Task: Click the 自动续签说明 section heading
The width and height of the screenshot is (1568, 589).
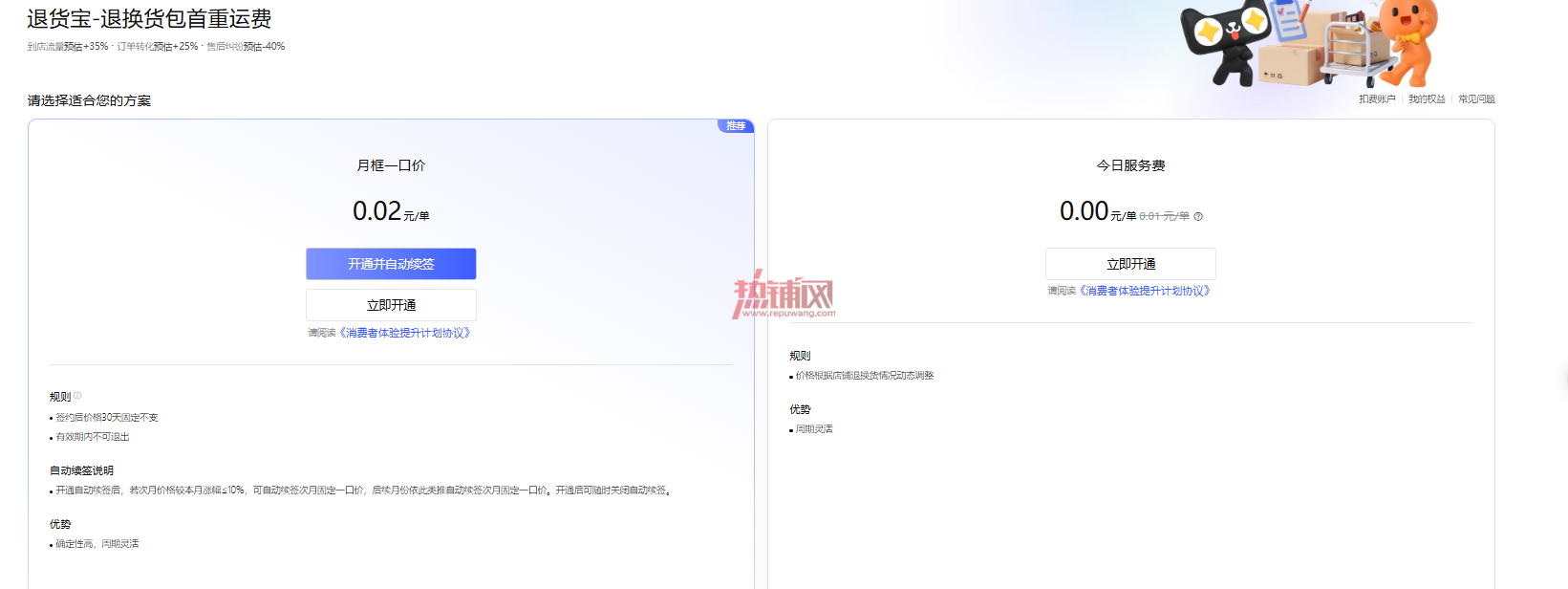Action: [x=81, y=470]
